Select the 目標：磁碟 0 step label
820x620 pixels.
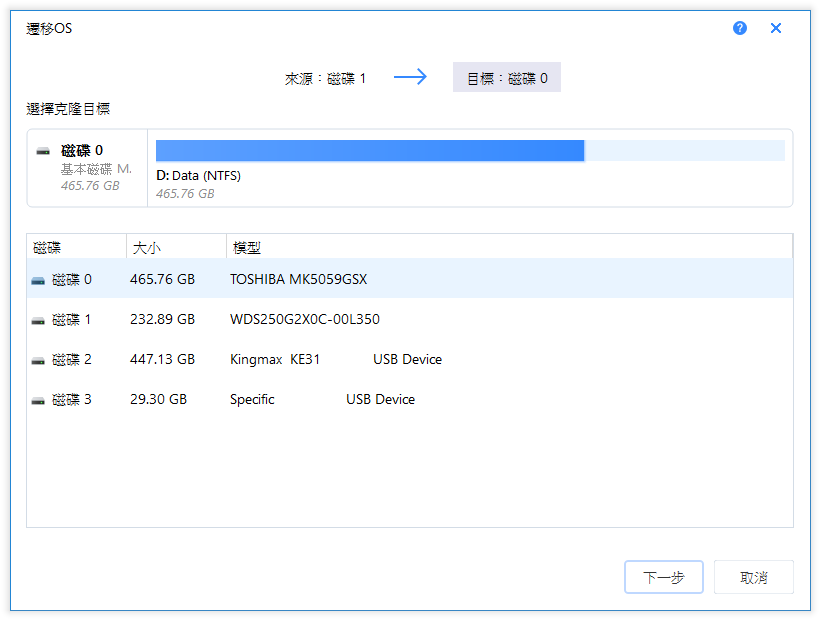(x=507, y=78)
